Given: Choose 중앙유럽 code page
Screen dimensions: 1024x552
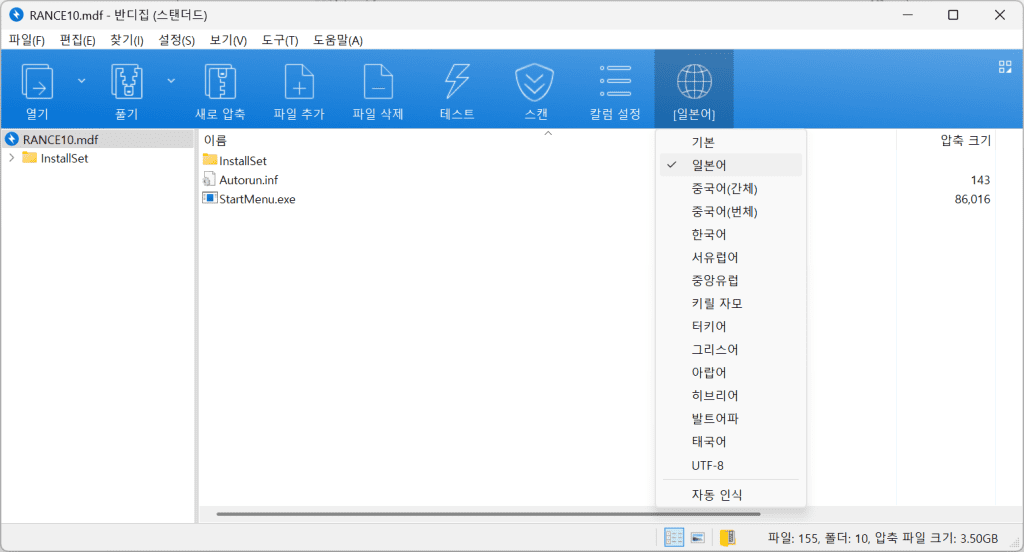Looking at the screenshot, I should (731, 280).
